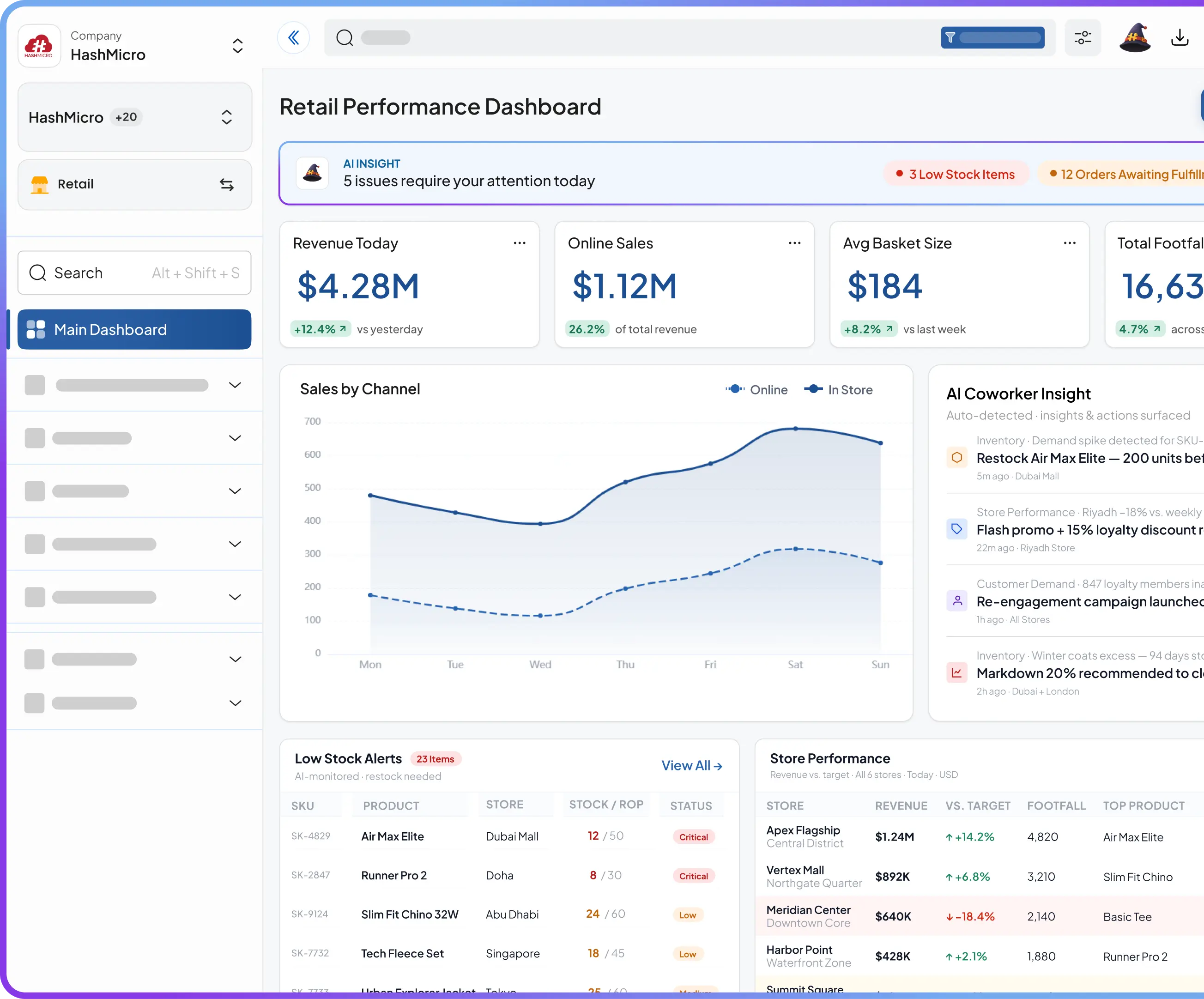This screenshot has height=999, width=1204.
Task: Click the FOOTFALL column header
Action: tap(1056, 806)
